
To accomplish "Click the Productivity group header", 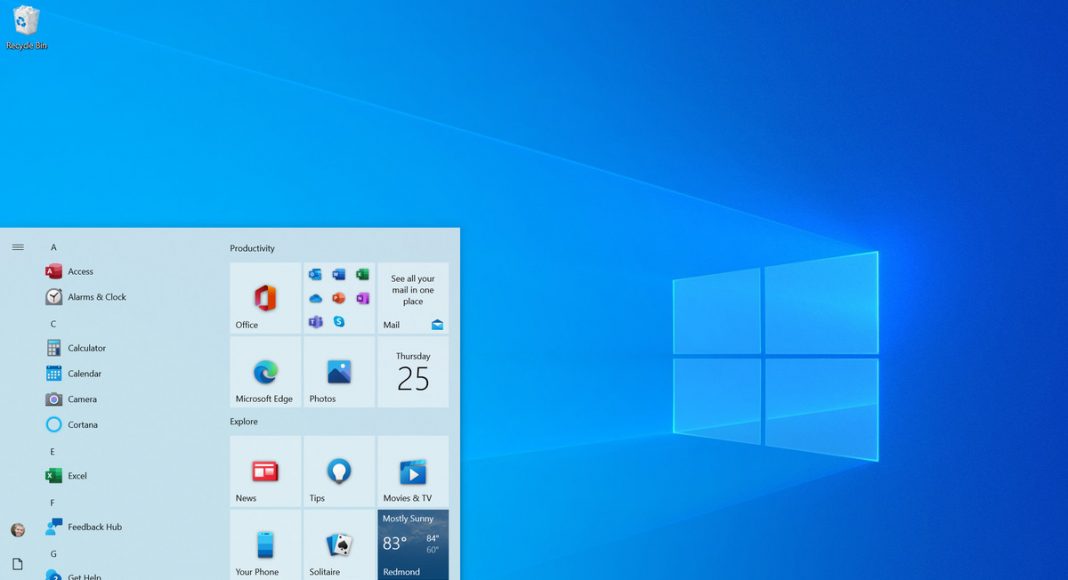I will 252,248.
